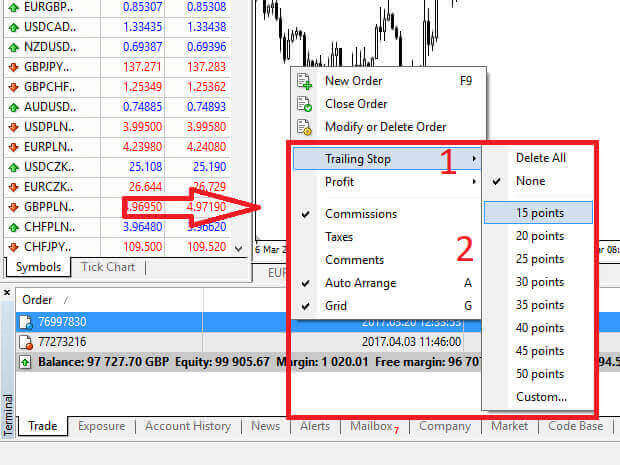The height and width of the screenshot is (465, 620).
Task: Click the Balance row icon in Terminal
Action: pyautogui.click(x=27, y=361)
